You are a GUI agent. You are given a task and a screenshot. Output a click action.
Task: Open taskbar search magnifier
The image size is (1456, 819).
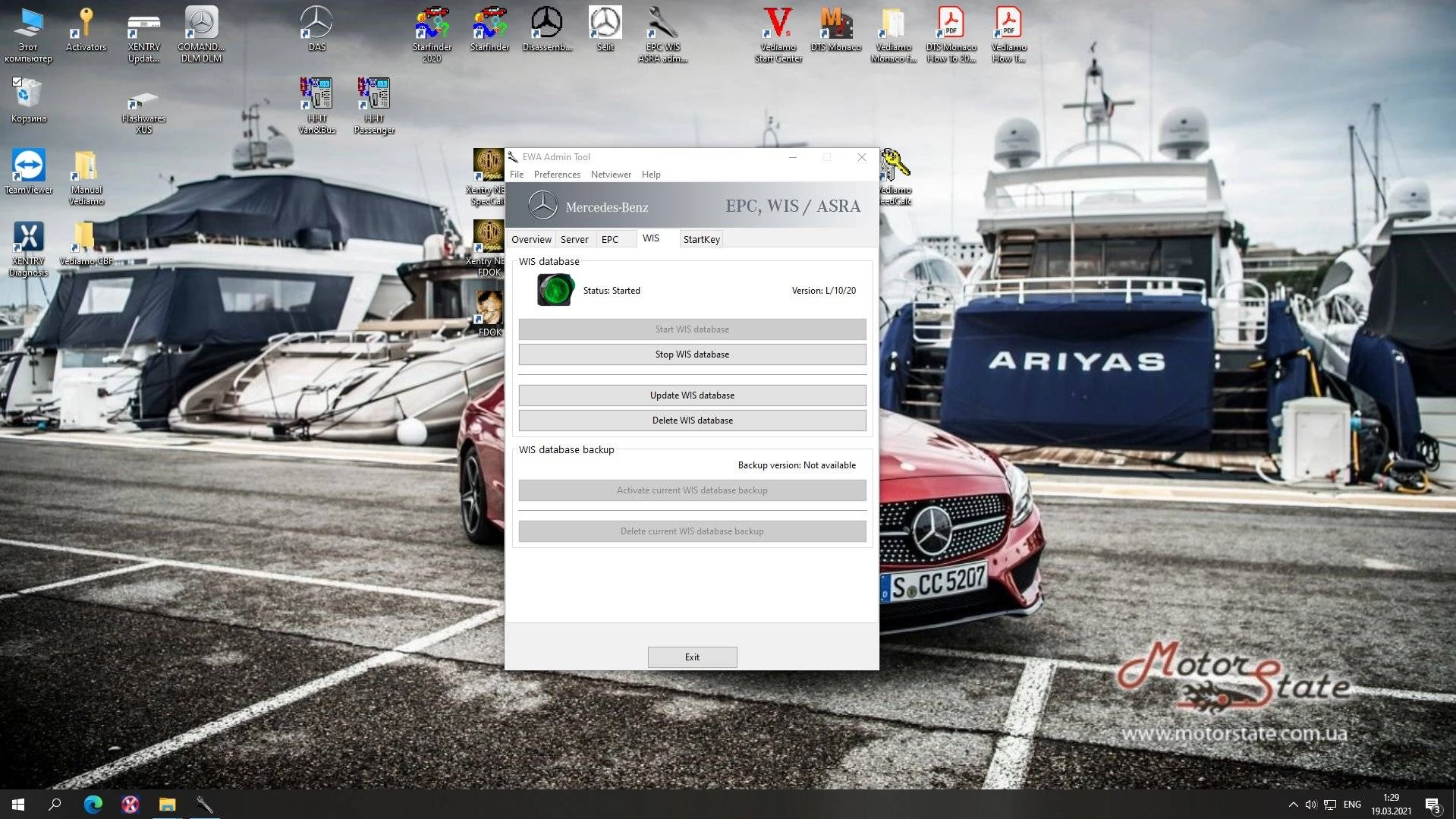point(55,804)
